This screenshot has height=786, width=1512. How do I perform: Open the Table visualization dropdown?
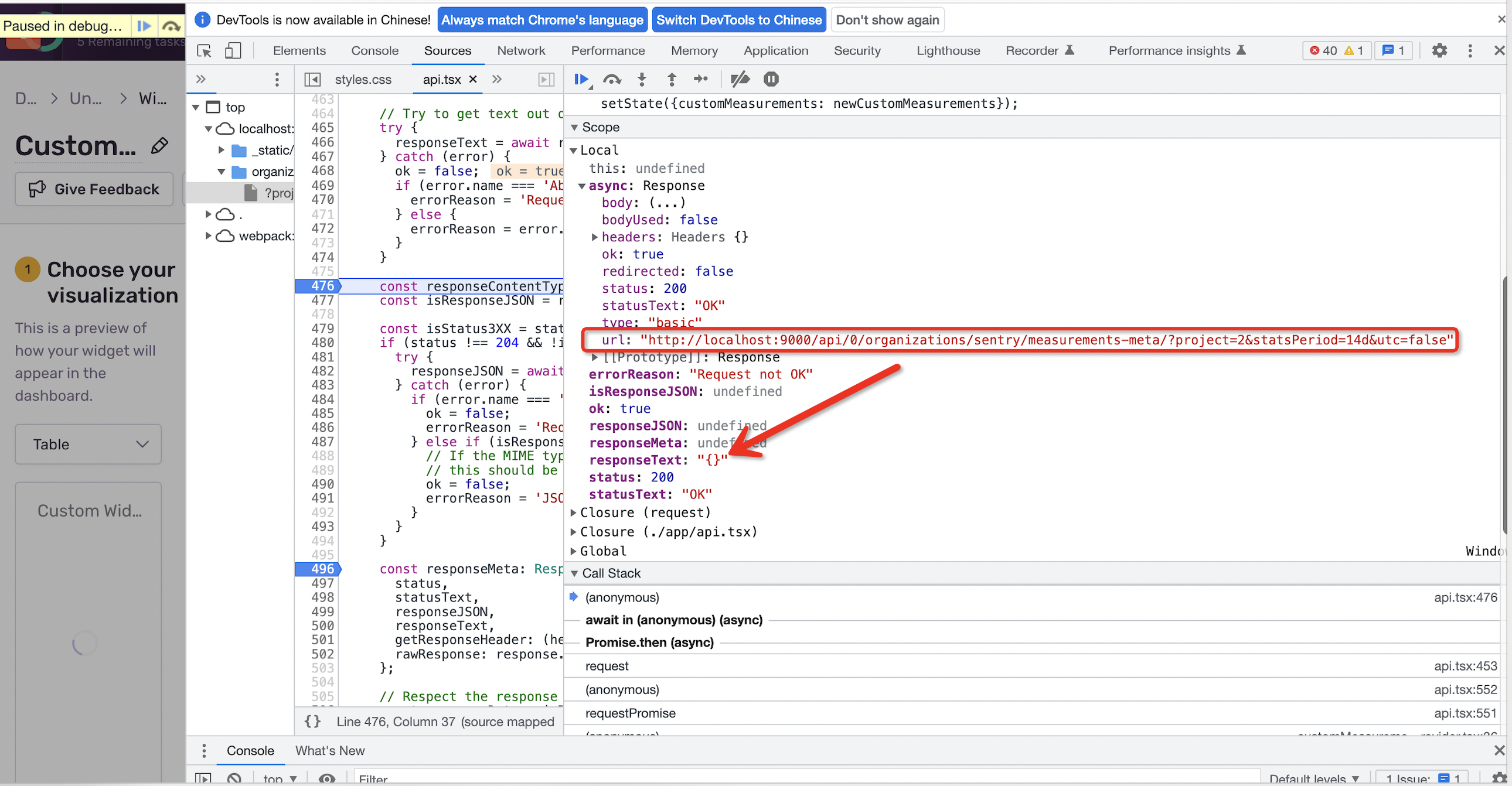(x=87, y=444)
